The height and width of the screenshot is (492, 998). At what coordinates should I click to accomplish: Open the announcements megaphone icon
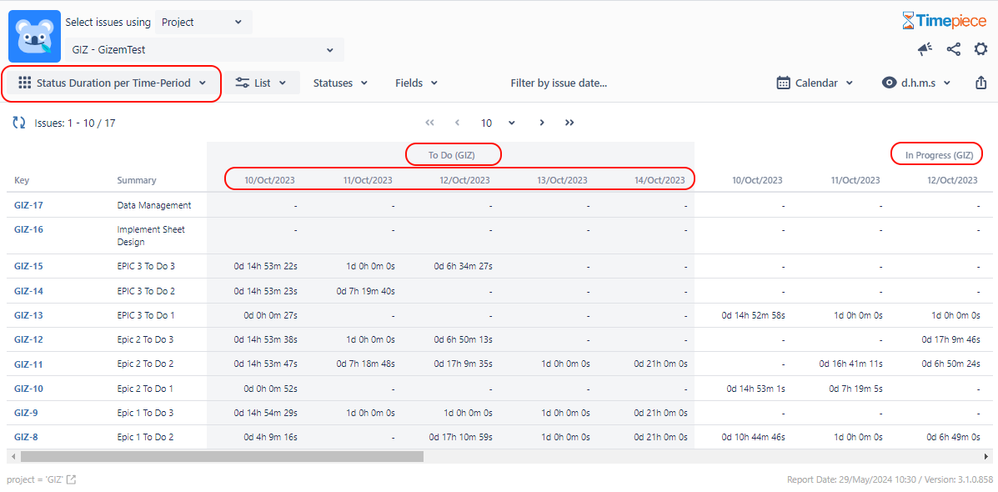click(x=925, y=49)
